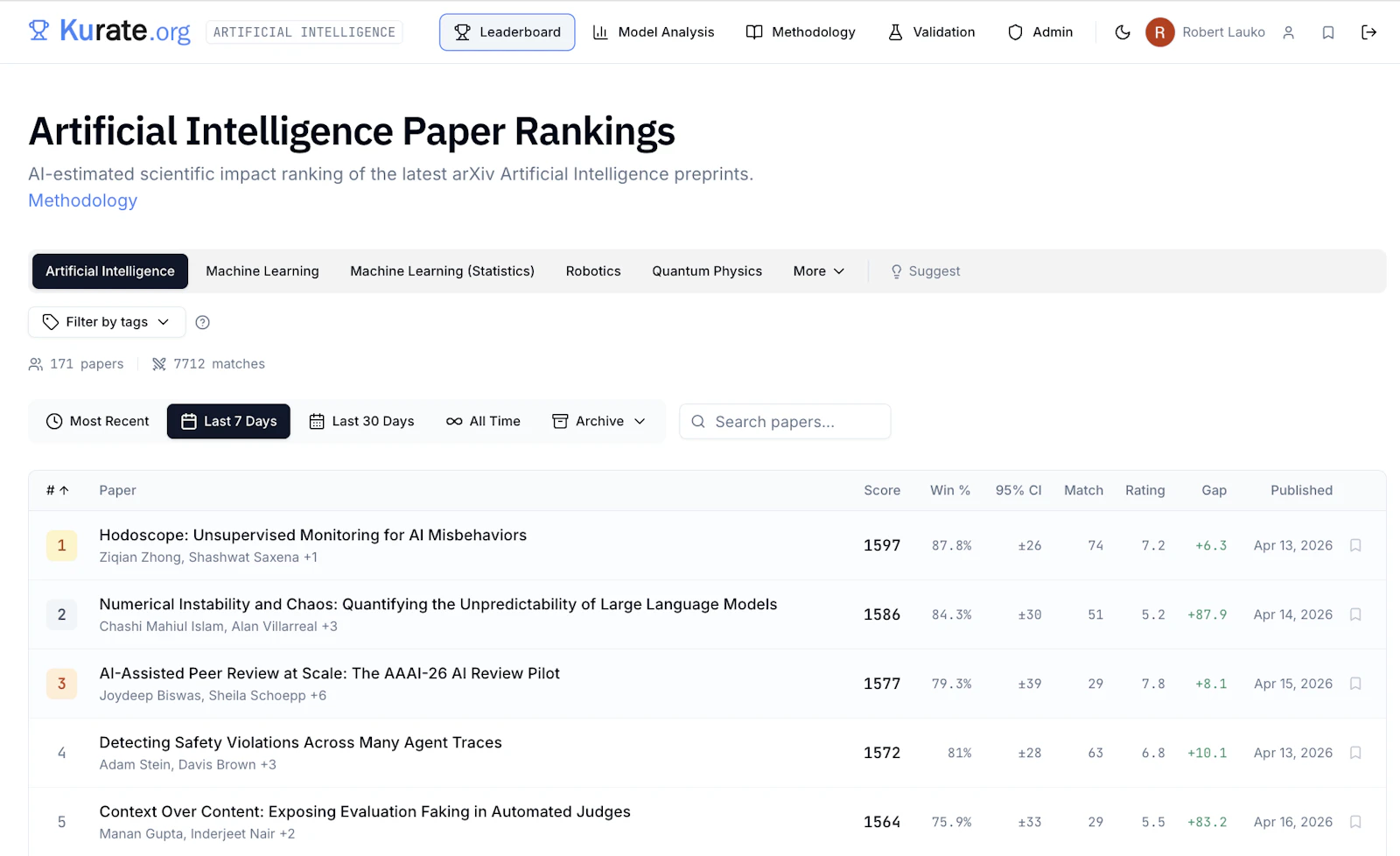
Task: Bookmark Detecting Safety Violations paper
Action: pos(1355,753)
